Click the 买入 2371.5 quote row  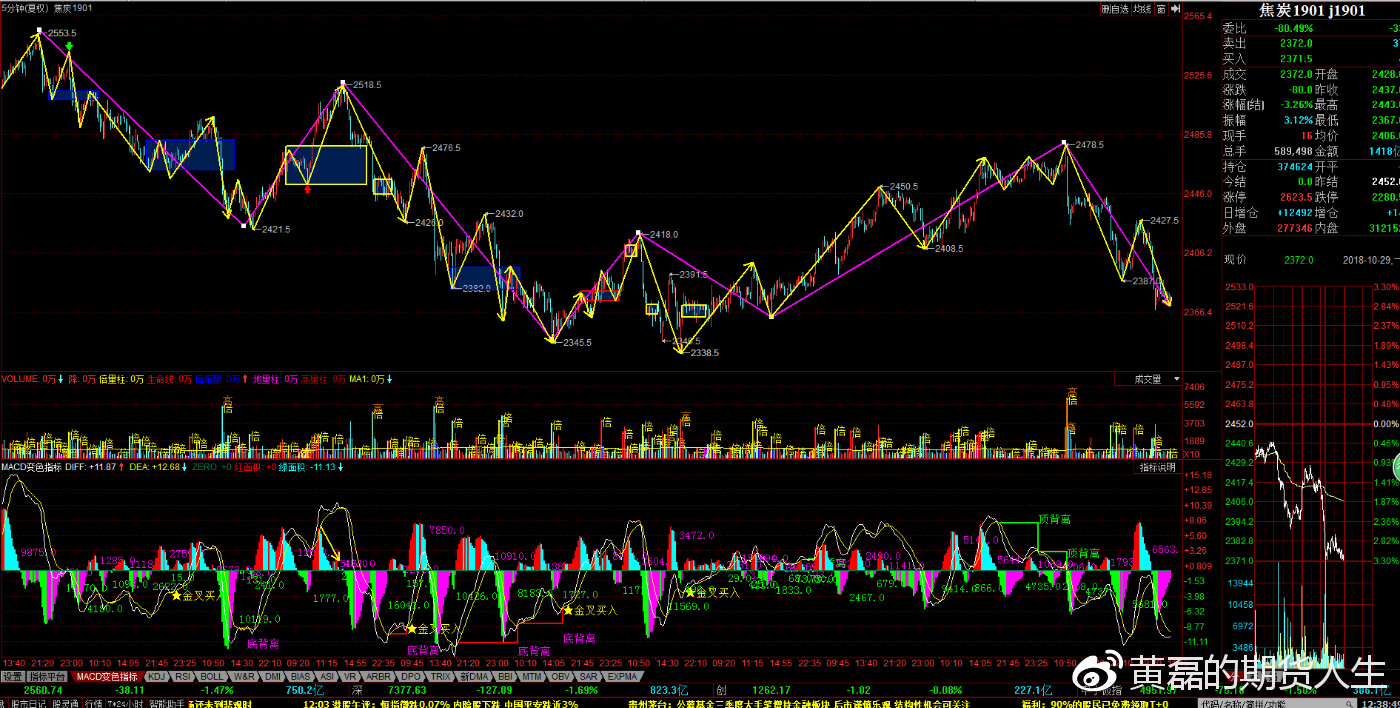click(x=1309, y=59)
